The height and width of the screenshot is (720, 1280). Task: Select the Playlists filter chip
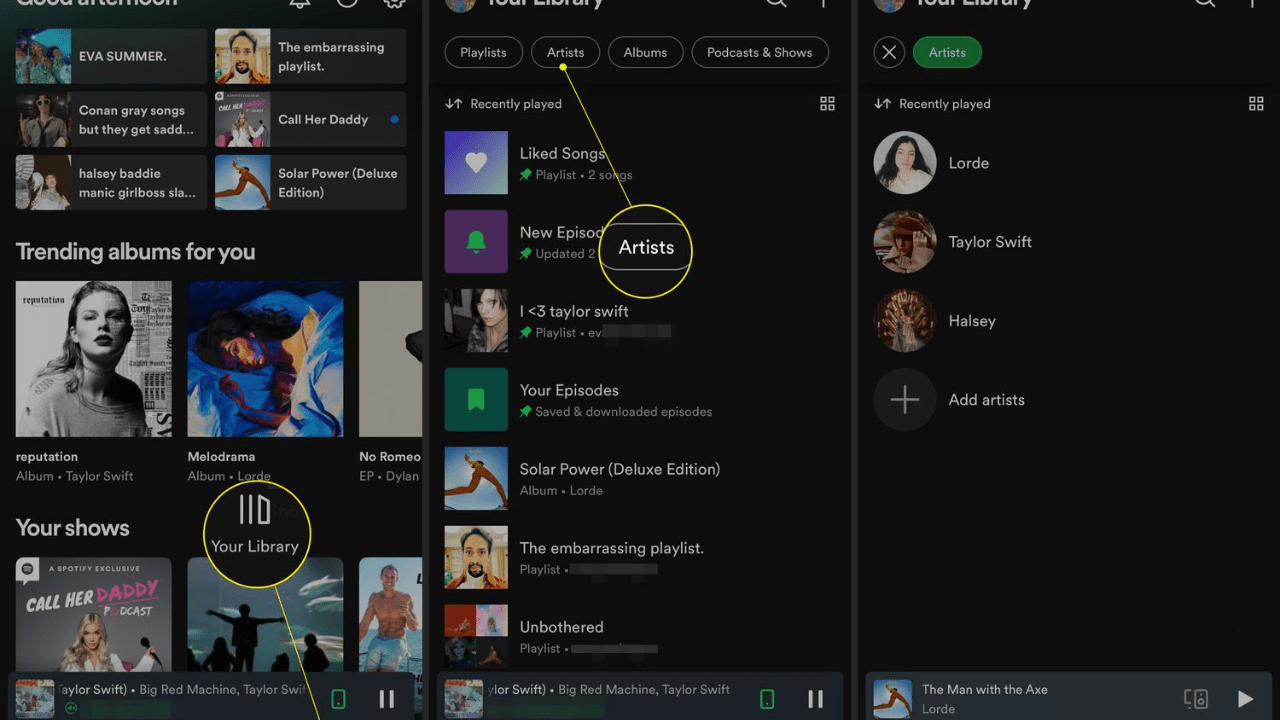(x=483, y=53)
